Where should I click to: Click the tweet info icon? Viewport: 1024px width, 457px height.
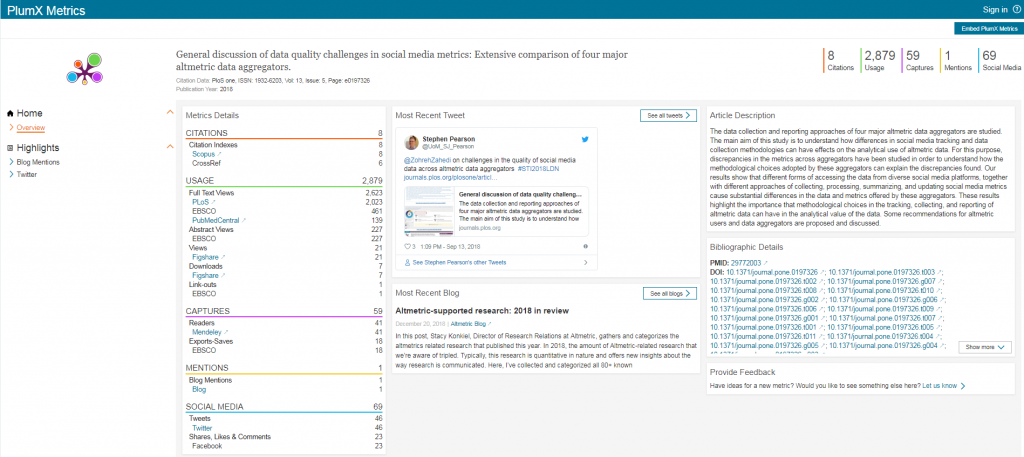point(585,245)
